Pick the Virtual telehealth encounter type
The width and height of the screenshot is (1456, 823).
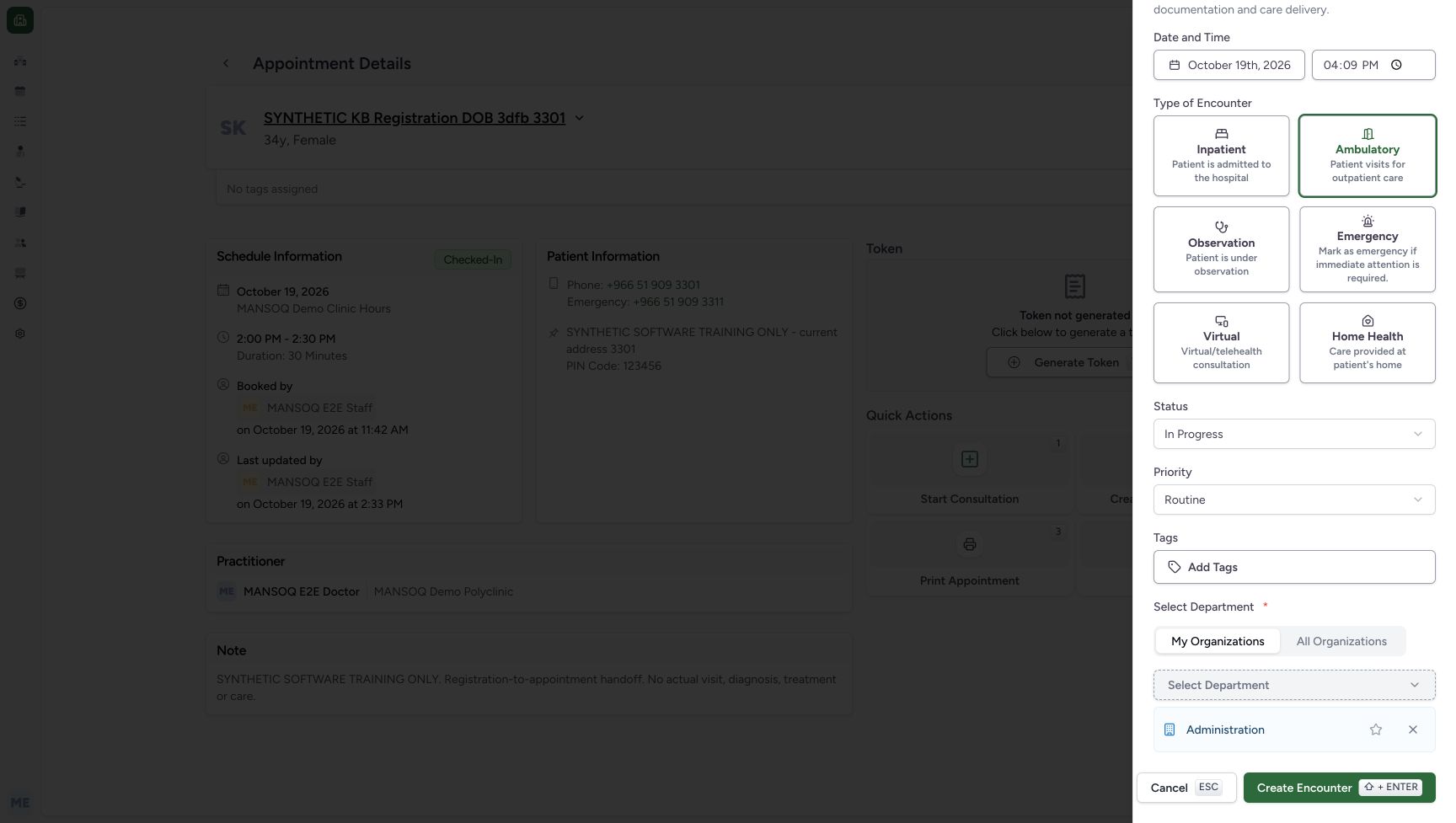[1221, 343]
